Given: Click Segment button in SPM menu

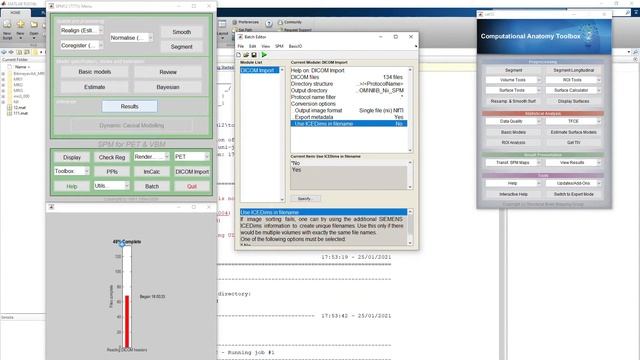Looking at the screenshot, I should [182, 47].
